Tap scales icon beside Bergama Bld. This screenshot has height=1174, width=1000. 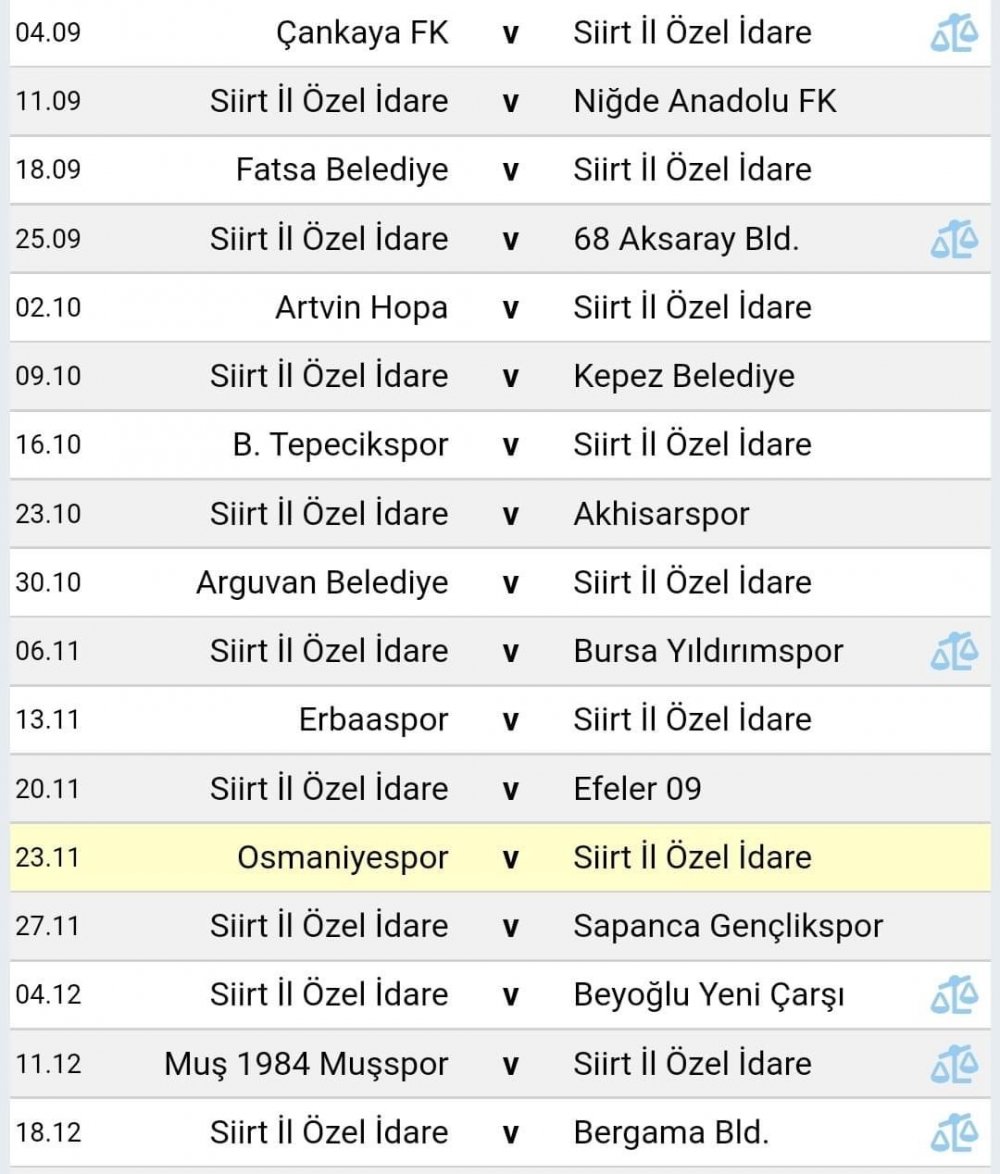point(954,1132)
